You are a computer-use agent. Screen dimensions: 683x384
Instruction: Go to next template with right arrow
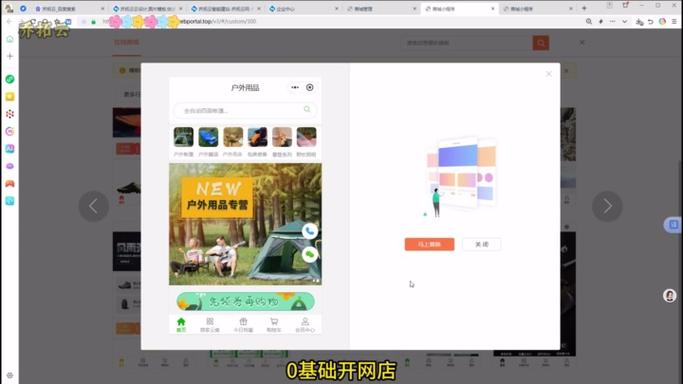pos(607,206)
